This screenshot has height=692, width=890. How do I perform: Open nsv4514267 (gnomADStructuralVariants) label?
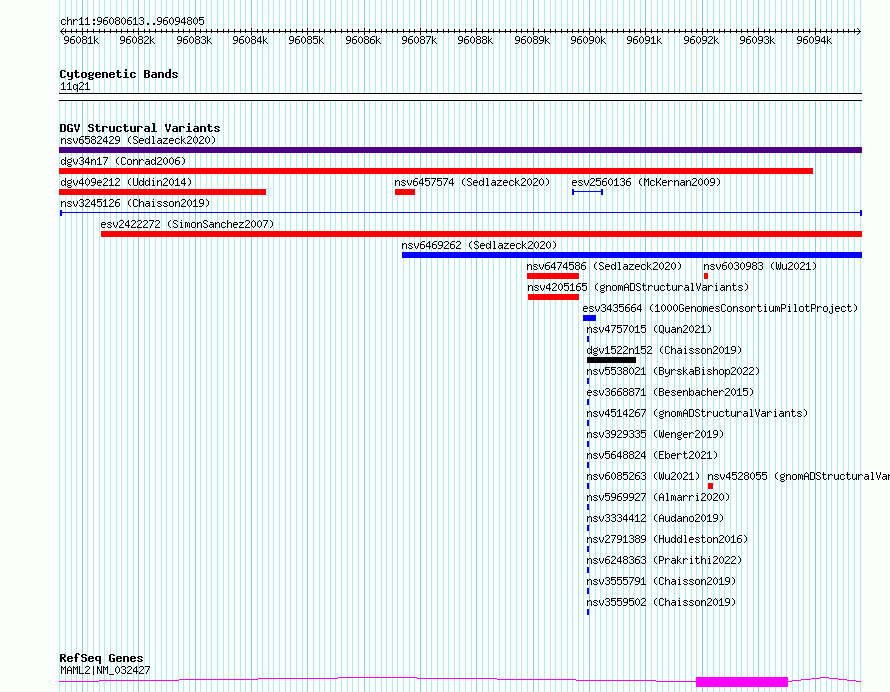(697, 413)
